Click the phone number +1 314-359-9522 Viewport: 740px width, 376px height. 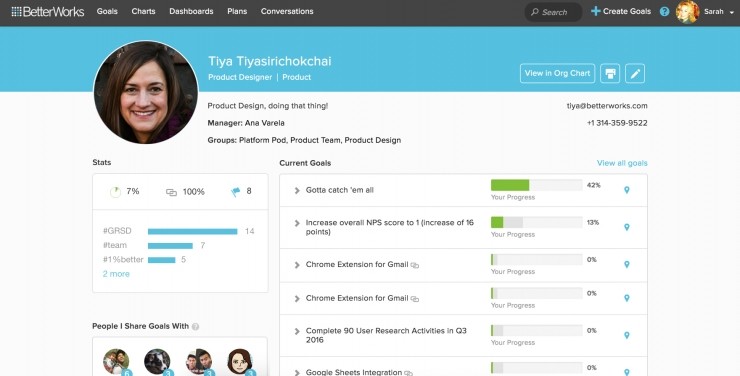617,123
